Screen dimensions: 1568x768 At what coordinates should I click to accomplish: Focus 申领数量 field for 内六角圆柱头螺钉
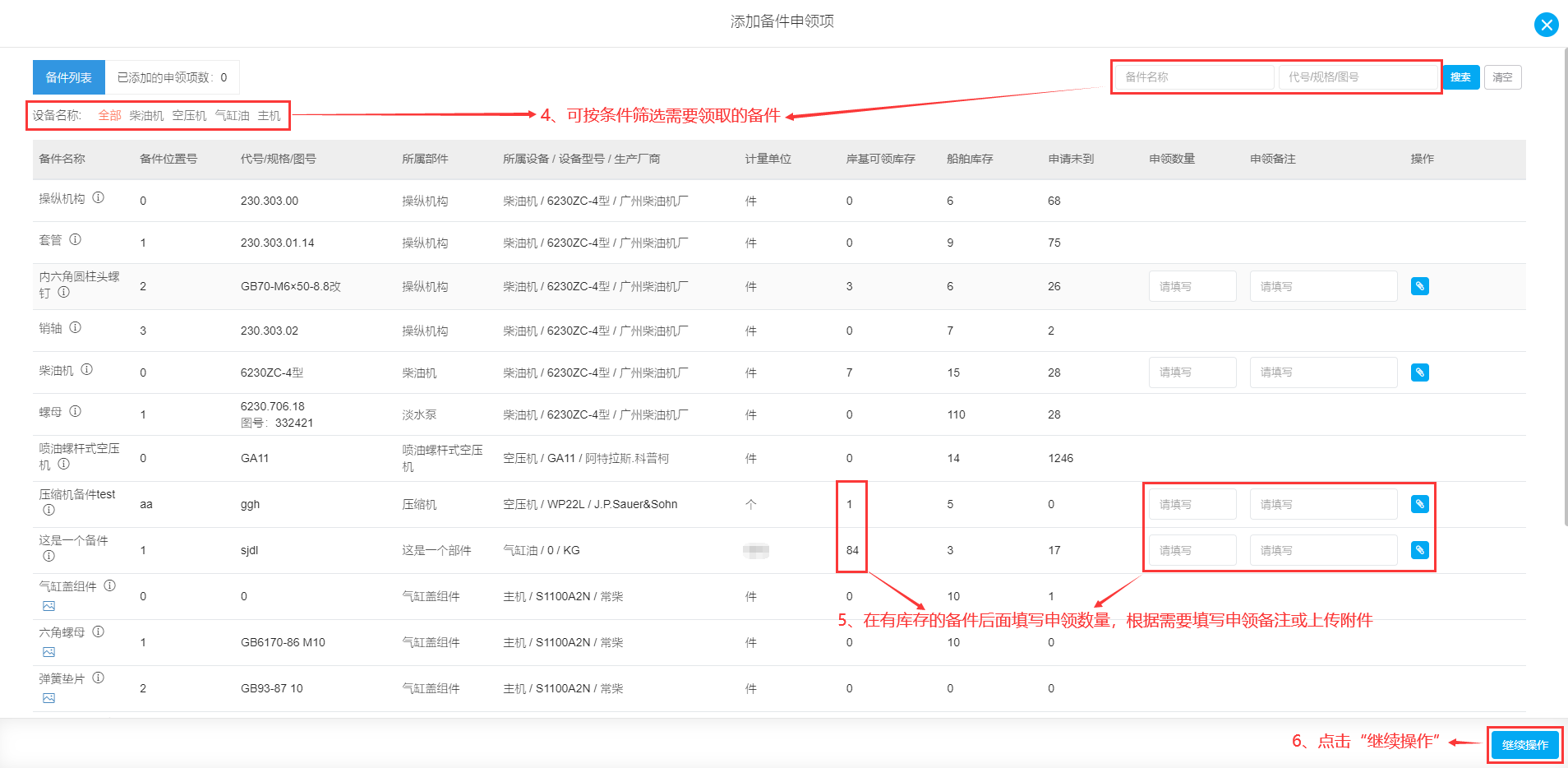tap(1192, 286)
